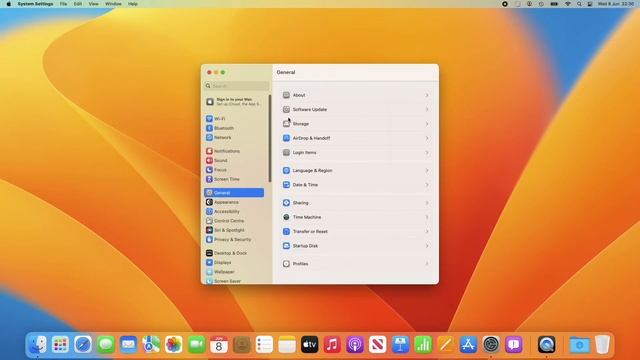The image size is (640, 360).
Task: Select Sound in the sidebar
Action: [234, 160]
